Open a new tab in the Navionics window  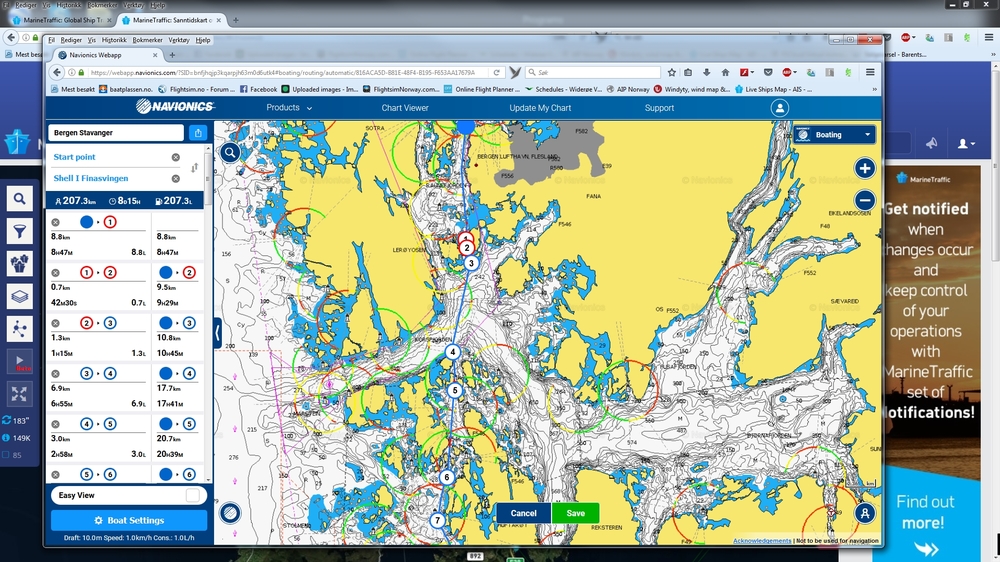point(172,55)
